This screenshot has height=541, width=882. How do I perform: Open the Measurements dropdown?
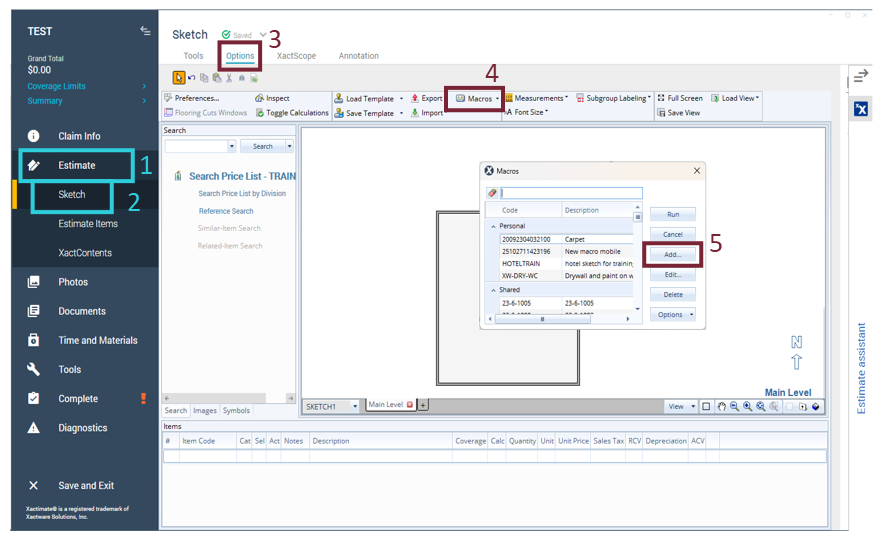536,98
